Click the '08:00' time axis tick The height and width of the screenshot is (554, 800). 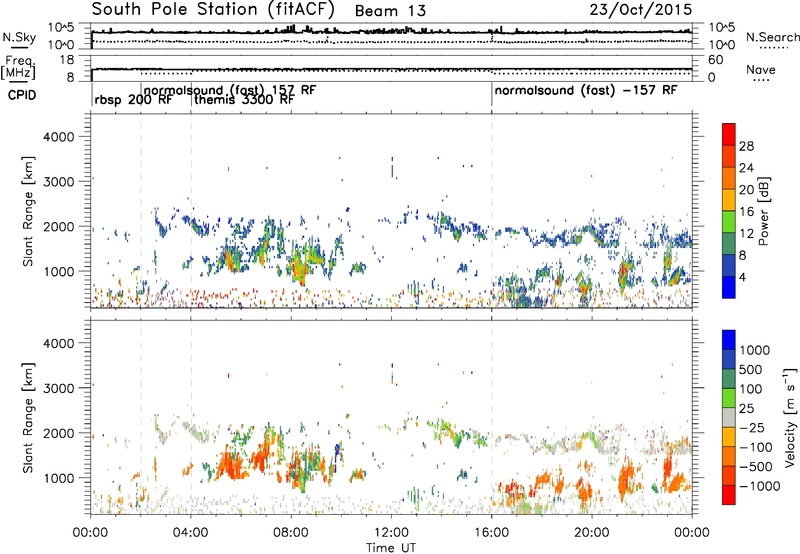click(291, 533)
